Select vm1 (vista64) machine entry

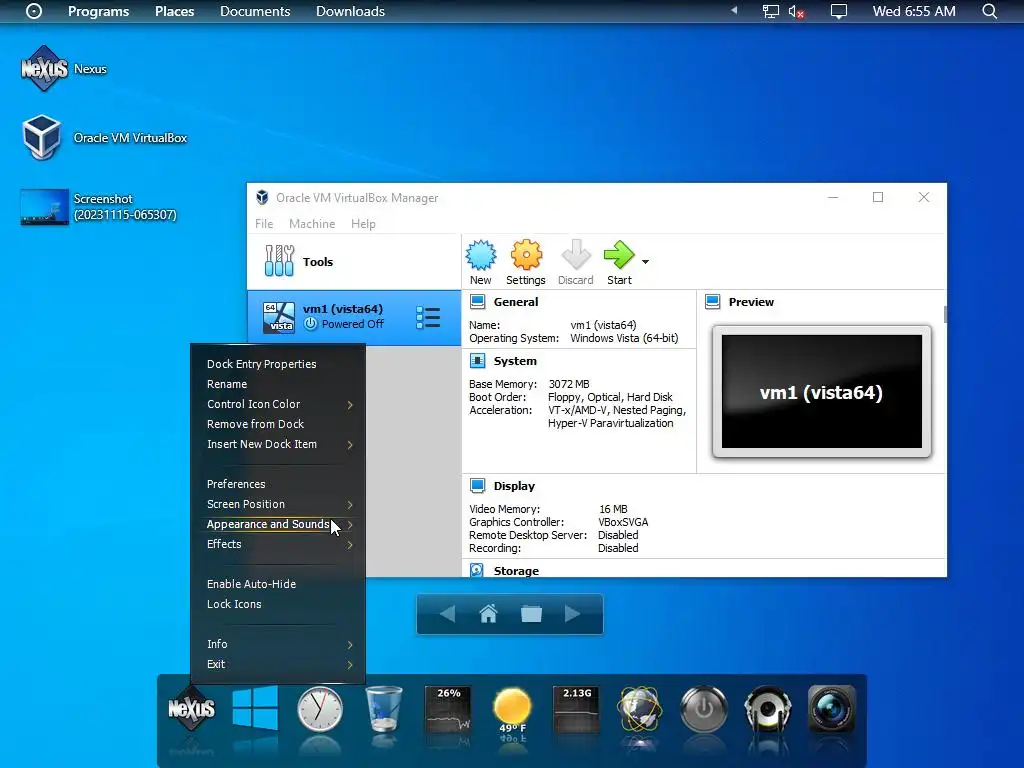[353, 317]
